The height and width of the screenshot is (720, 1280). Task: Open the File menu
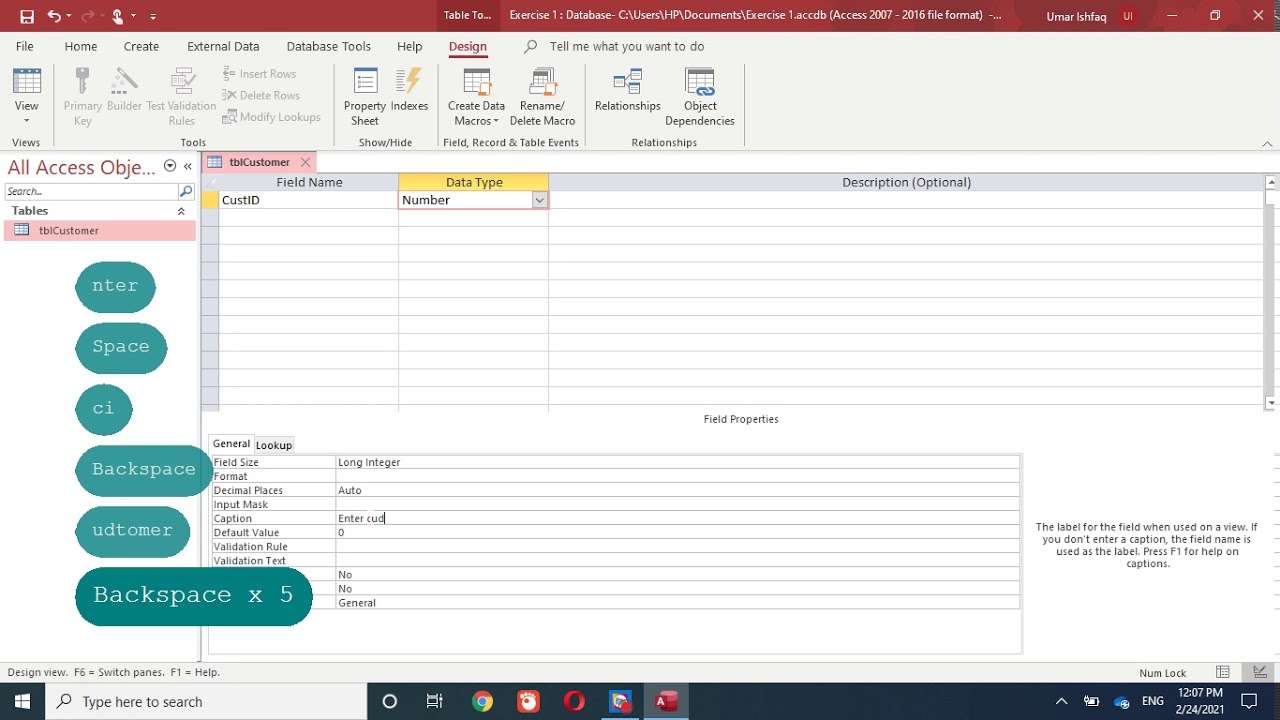(25, 46)
